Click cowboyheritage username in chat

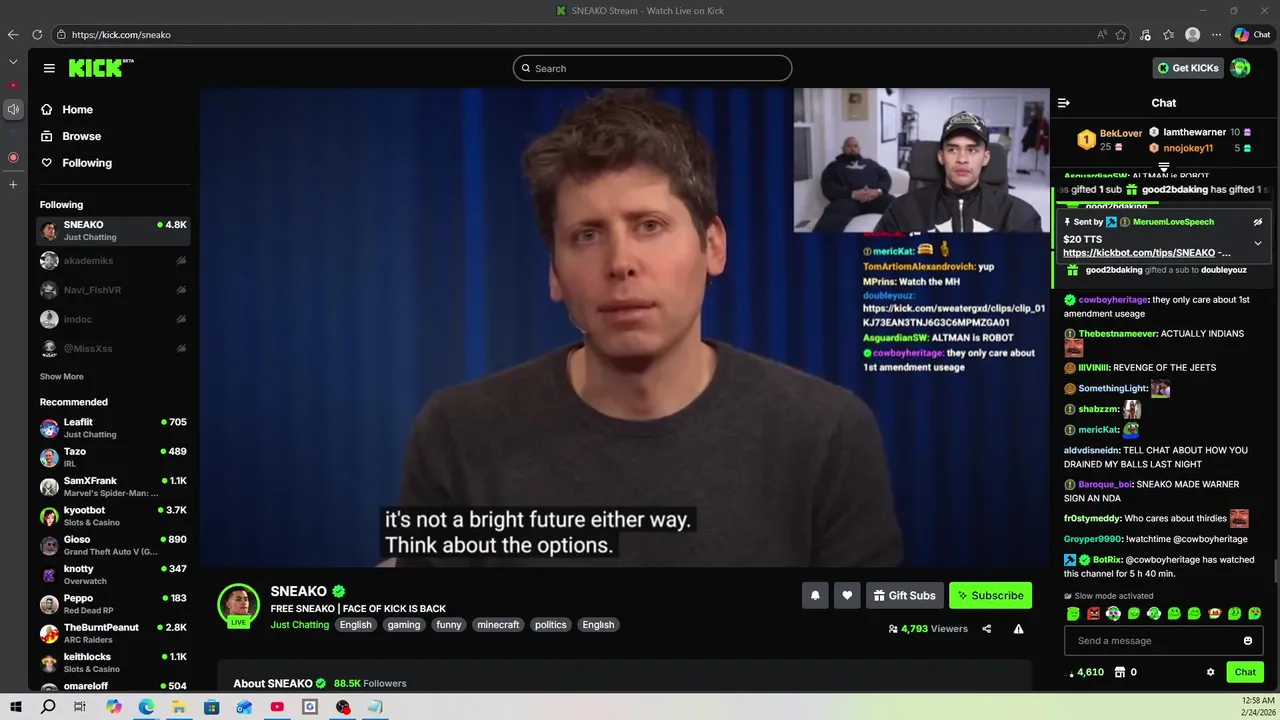point(1113,300)
